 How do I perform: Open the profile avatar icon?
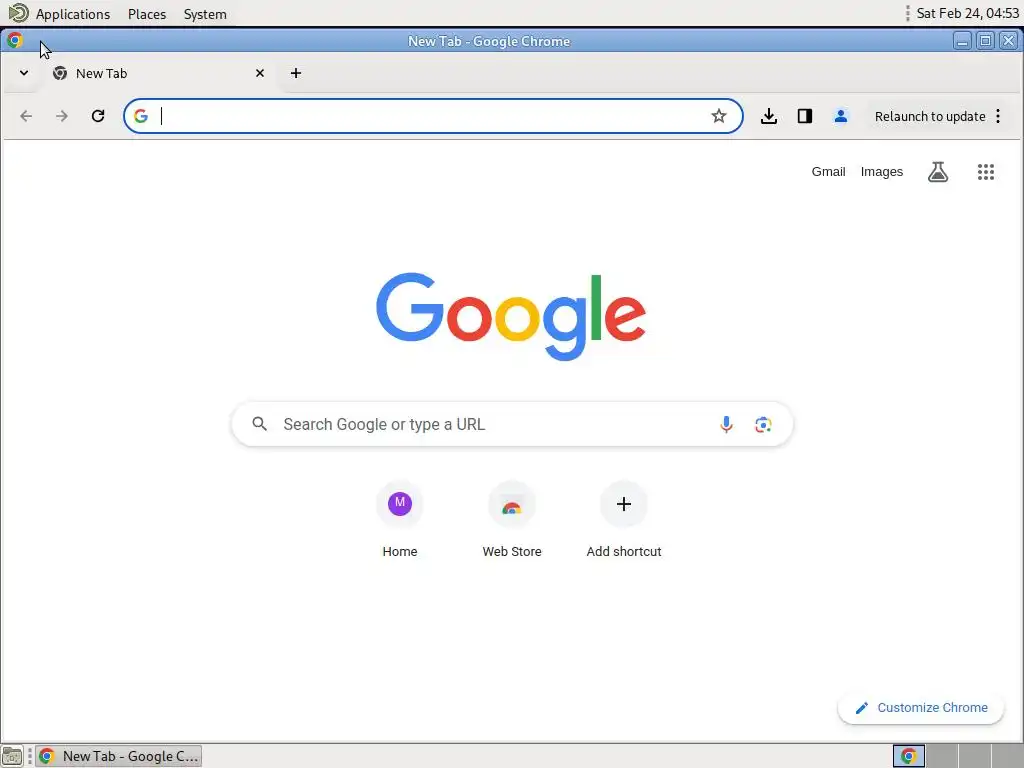click(x=840, y=116)
